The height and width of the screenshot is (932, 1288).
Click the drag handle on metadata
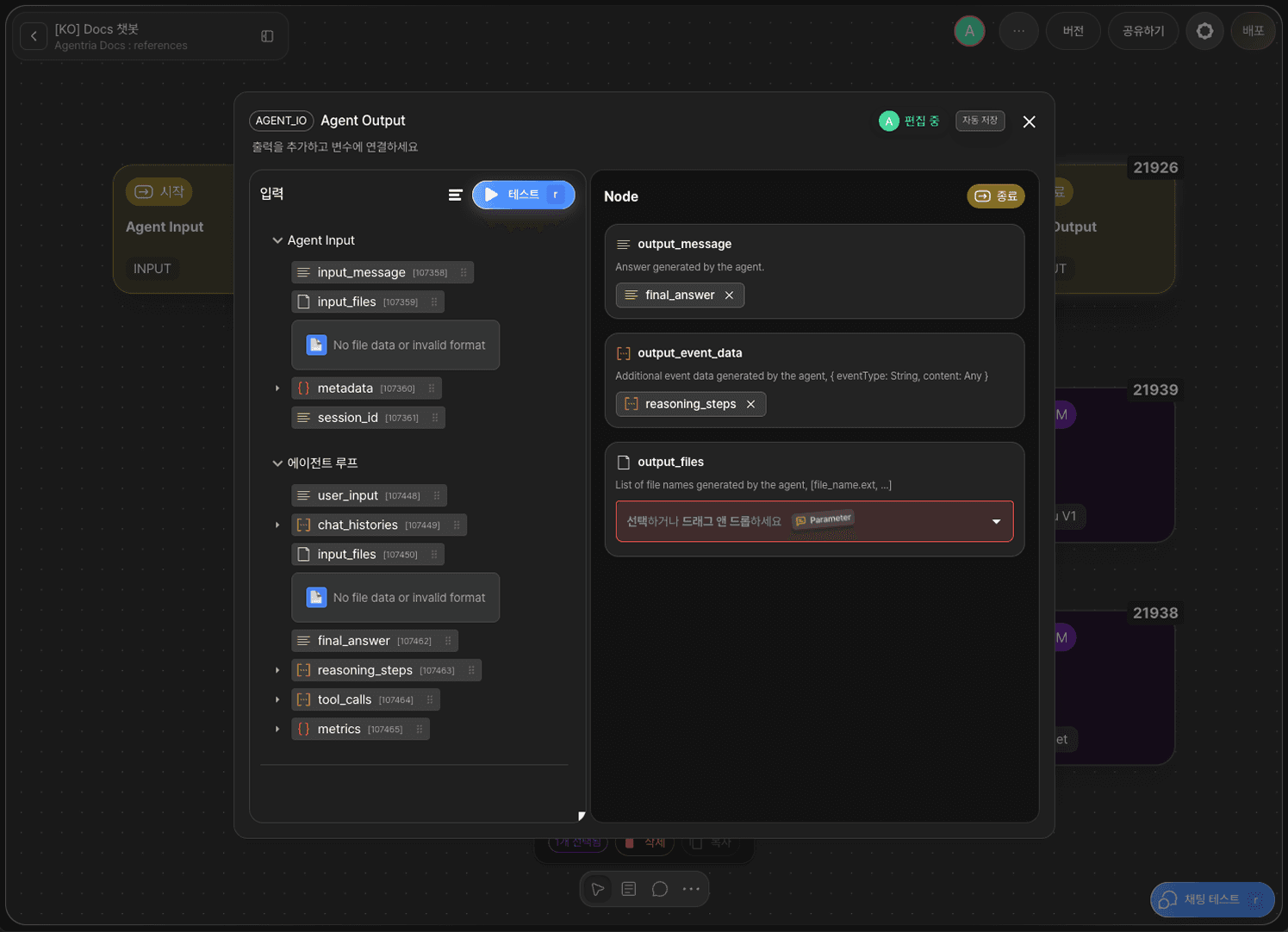point(432,388)
